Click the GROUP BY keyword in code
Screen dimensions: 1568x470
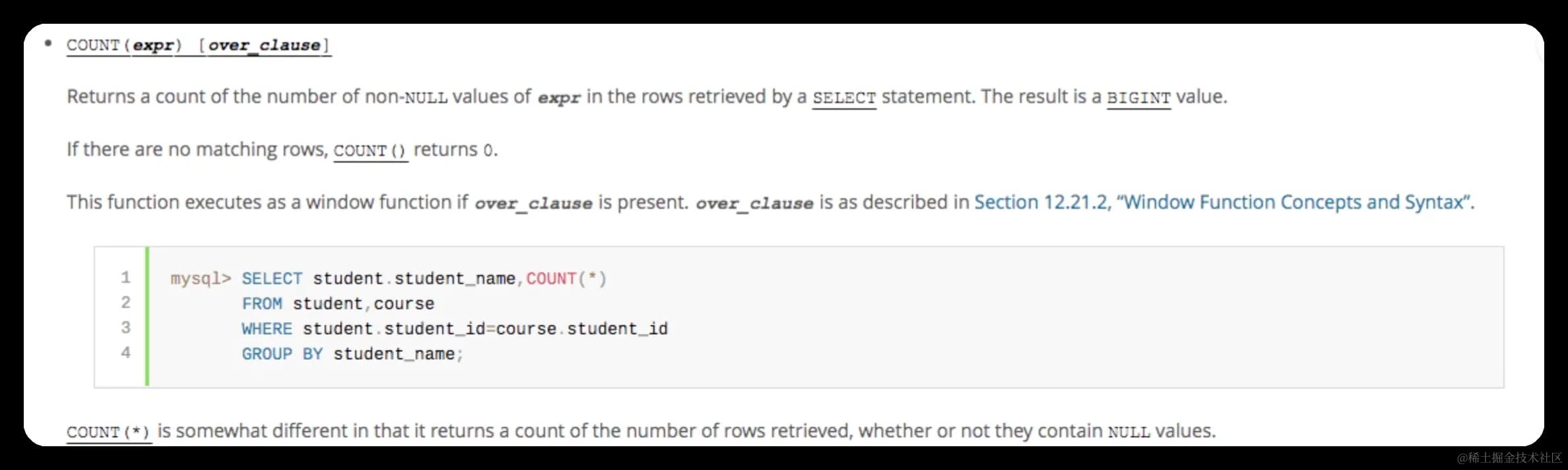click(282, 354)
